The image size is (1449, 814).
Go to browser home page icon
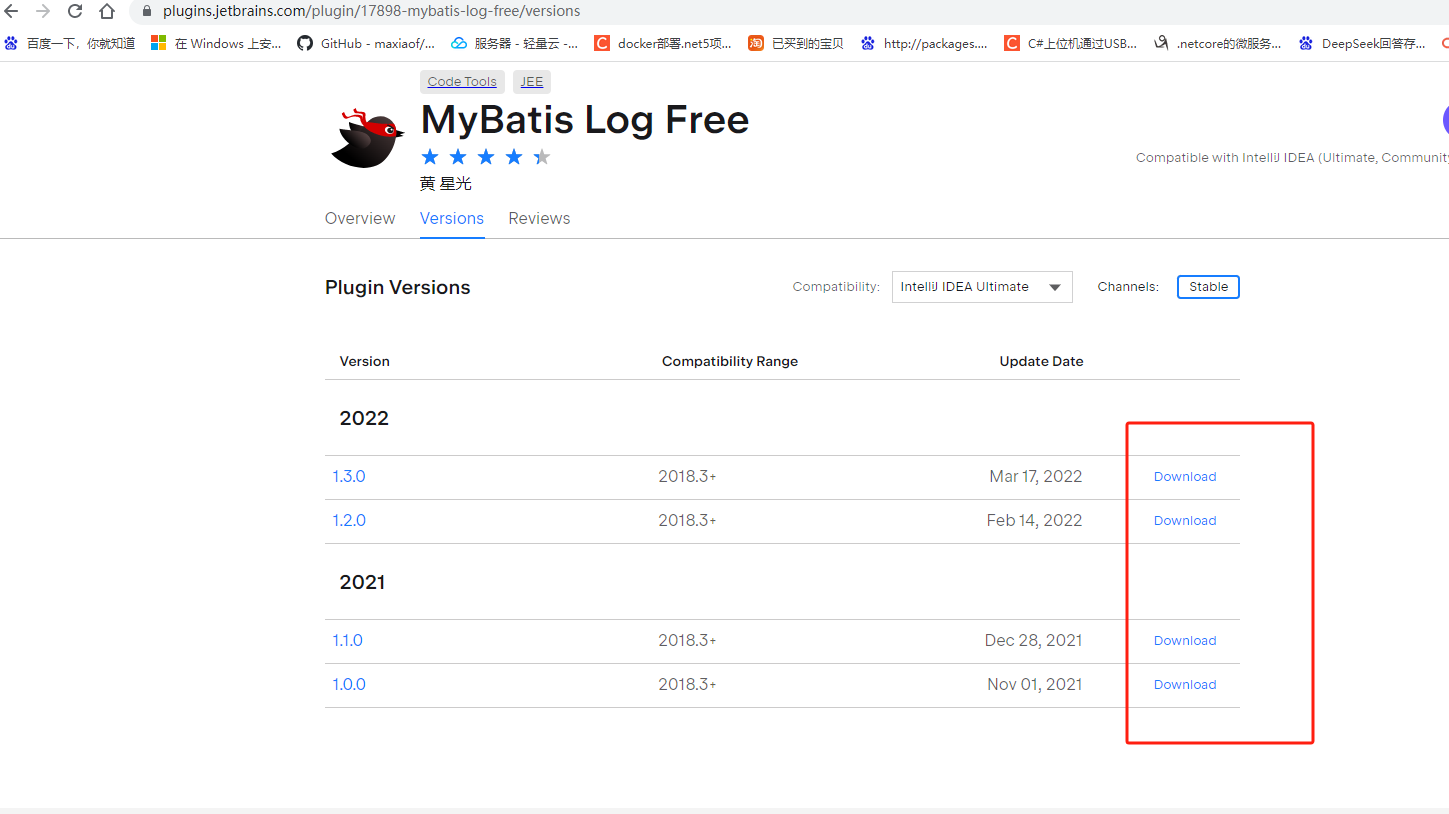click(107, 11)
